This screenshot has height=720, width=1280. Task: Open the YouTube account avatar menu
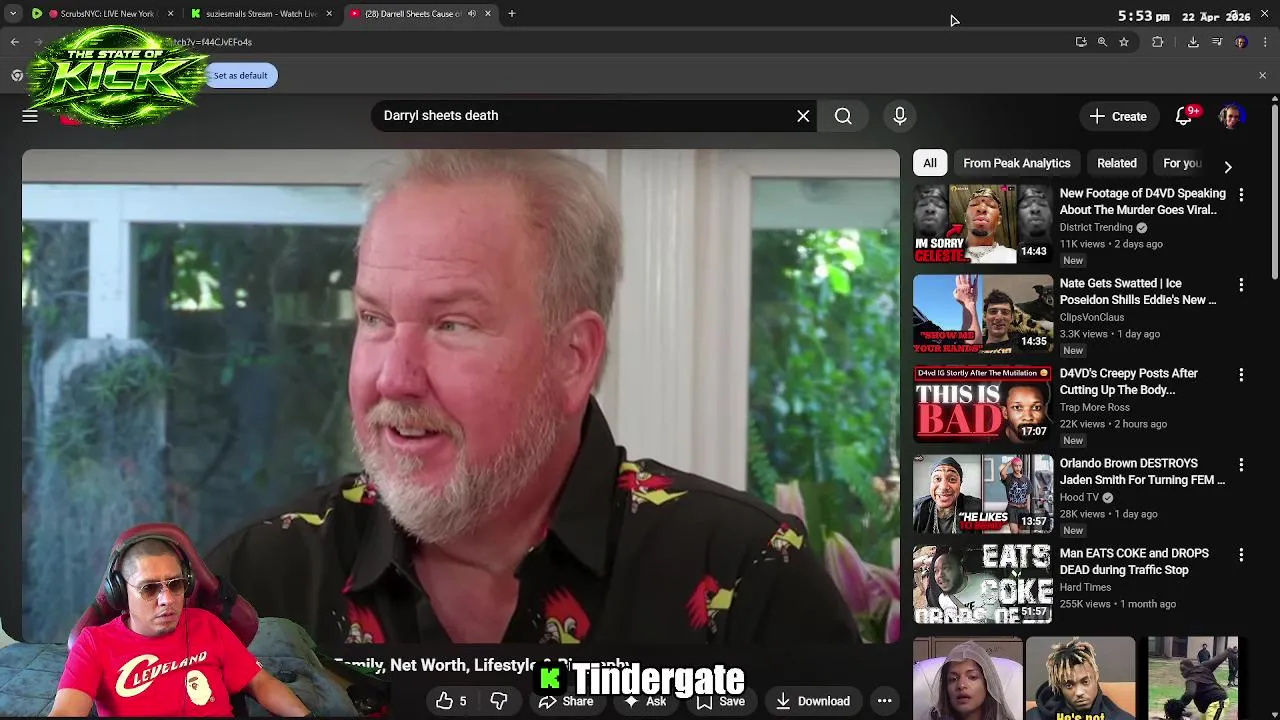point(1231,116)
